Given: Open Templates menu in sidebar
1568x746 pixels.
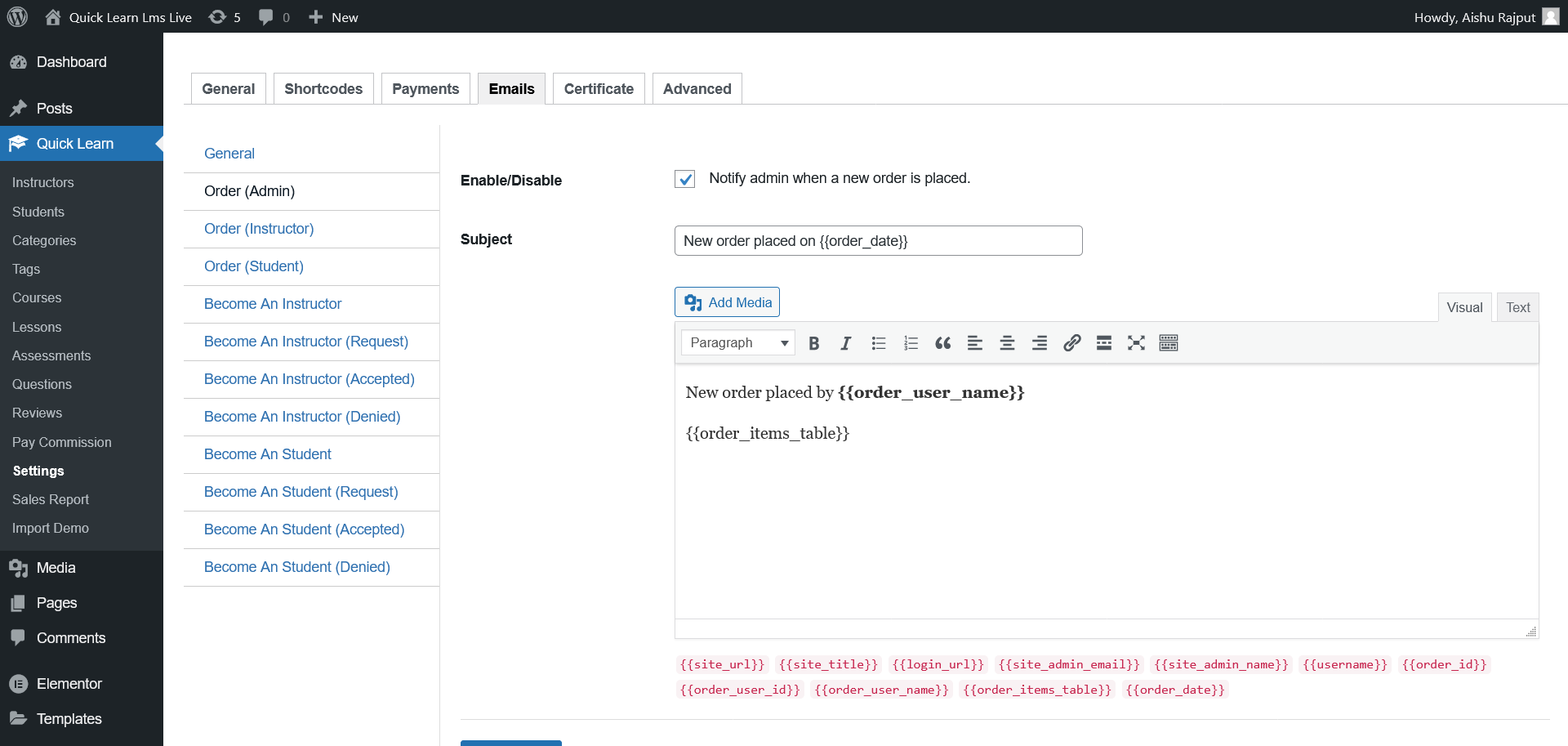Looking at the screenshot, I should 82,719.
